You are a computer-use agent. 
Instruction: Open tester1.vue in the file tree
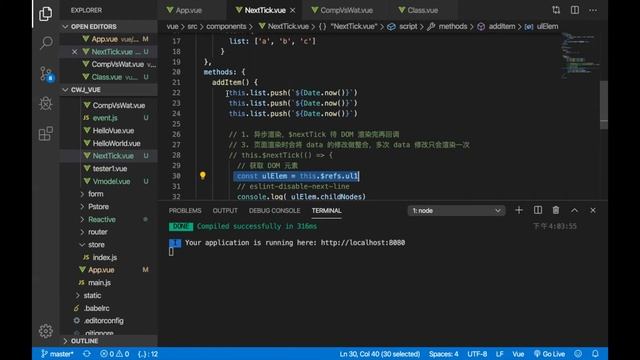pos(109,169)
